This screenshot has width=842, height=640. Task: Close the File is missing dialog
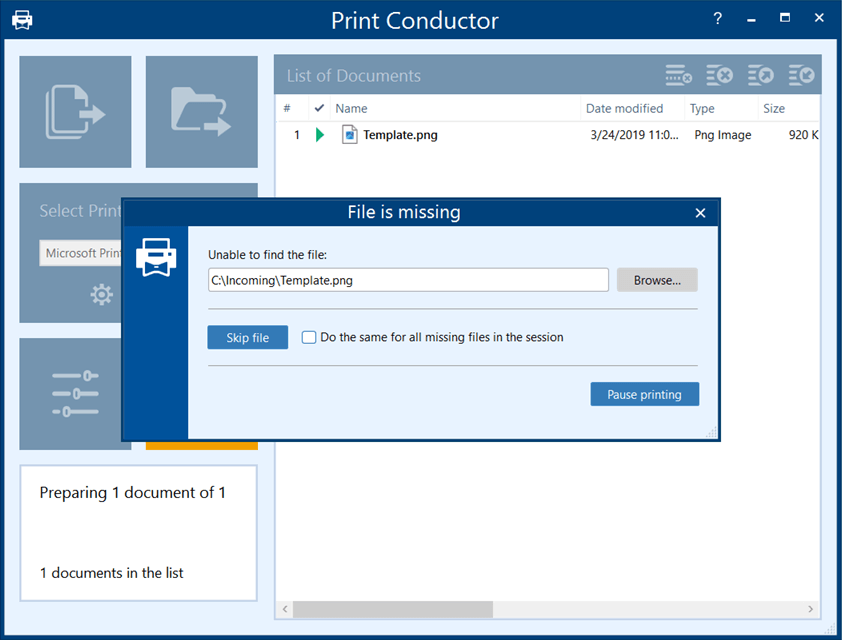coord(700,213)
